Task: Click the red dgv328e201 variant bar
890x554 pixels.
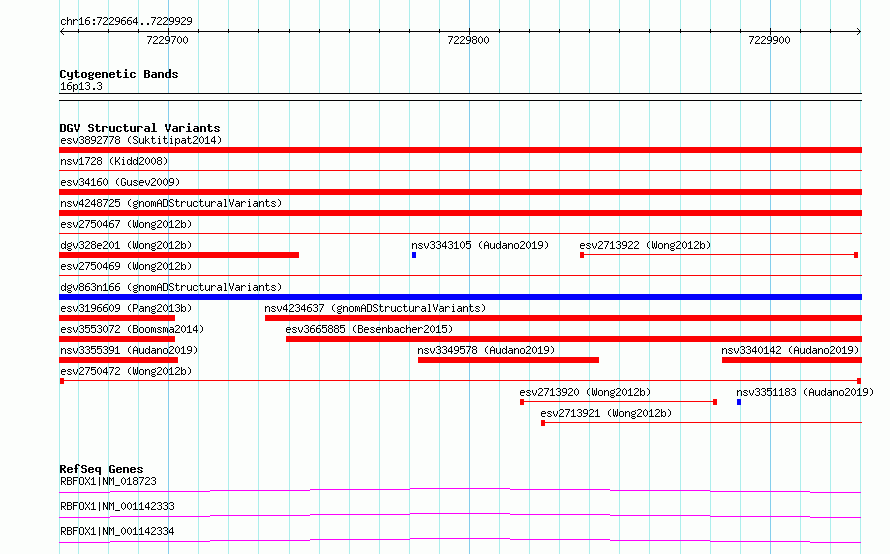Action: coord(179,255)
